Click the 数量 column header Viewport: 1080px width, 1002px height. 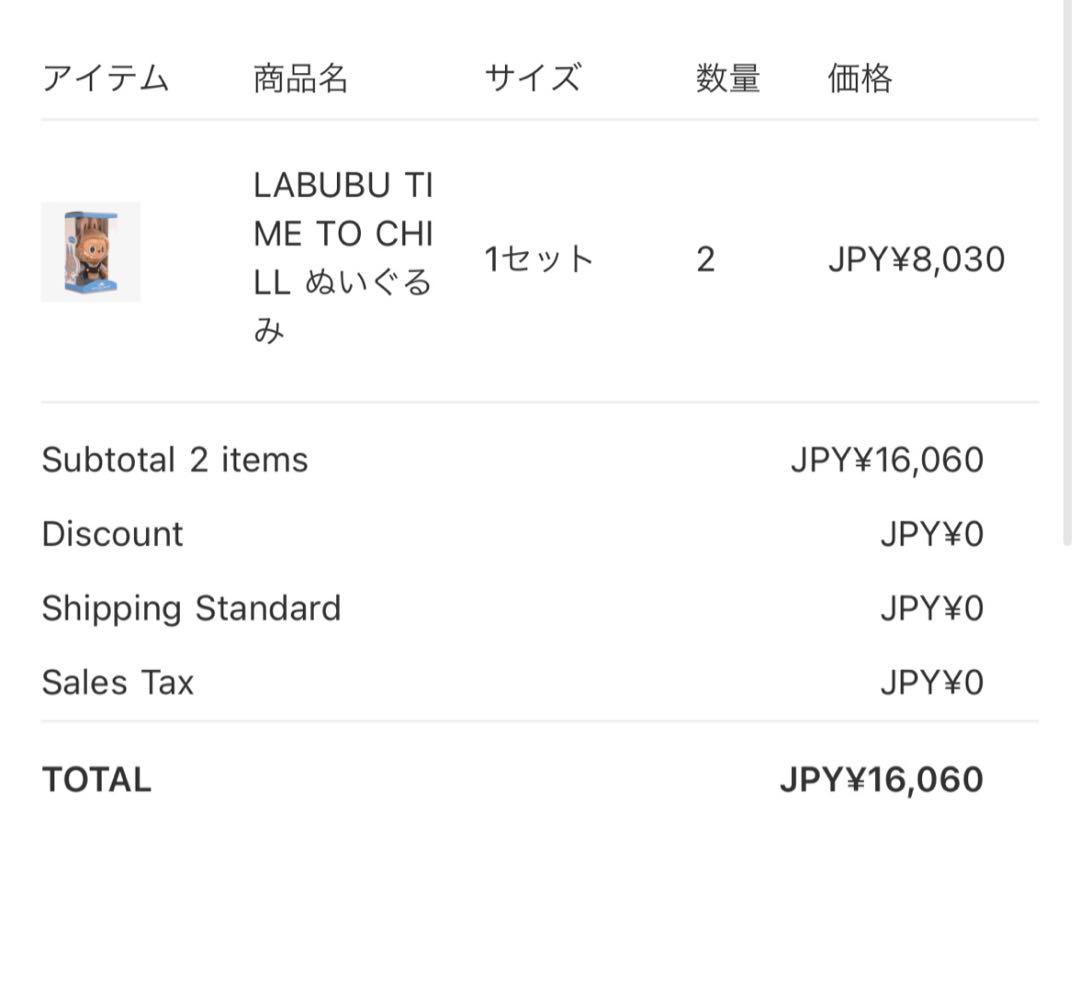point(727,78)
